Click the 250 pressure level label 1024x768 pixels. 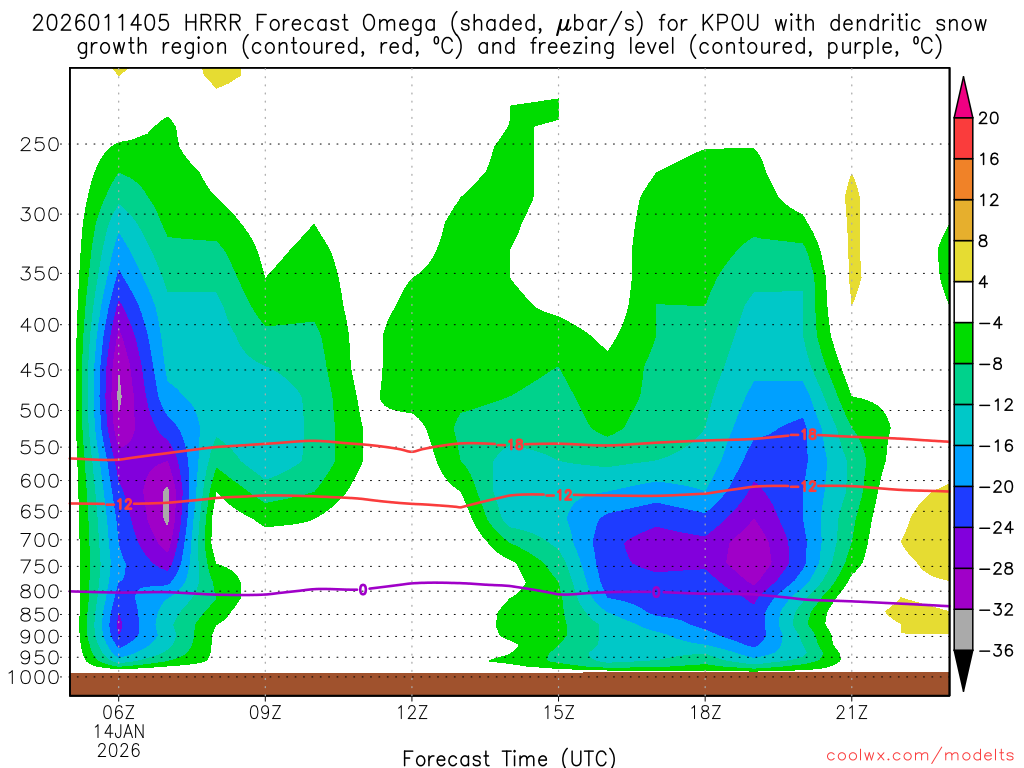point(40,144)
